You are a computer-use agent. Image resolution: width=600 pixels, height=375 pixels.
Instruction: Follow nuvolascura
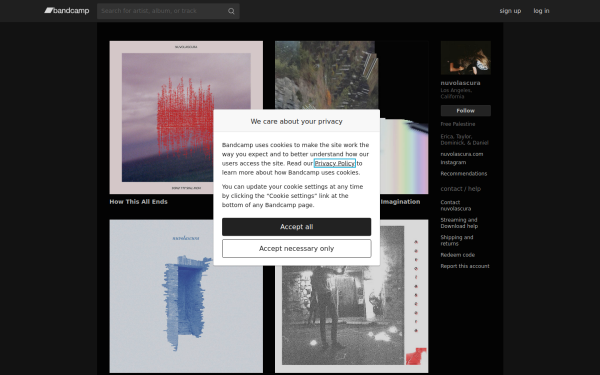(466, 111)
